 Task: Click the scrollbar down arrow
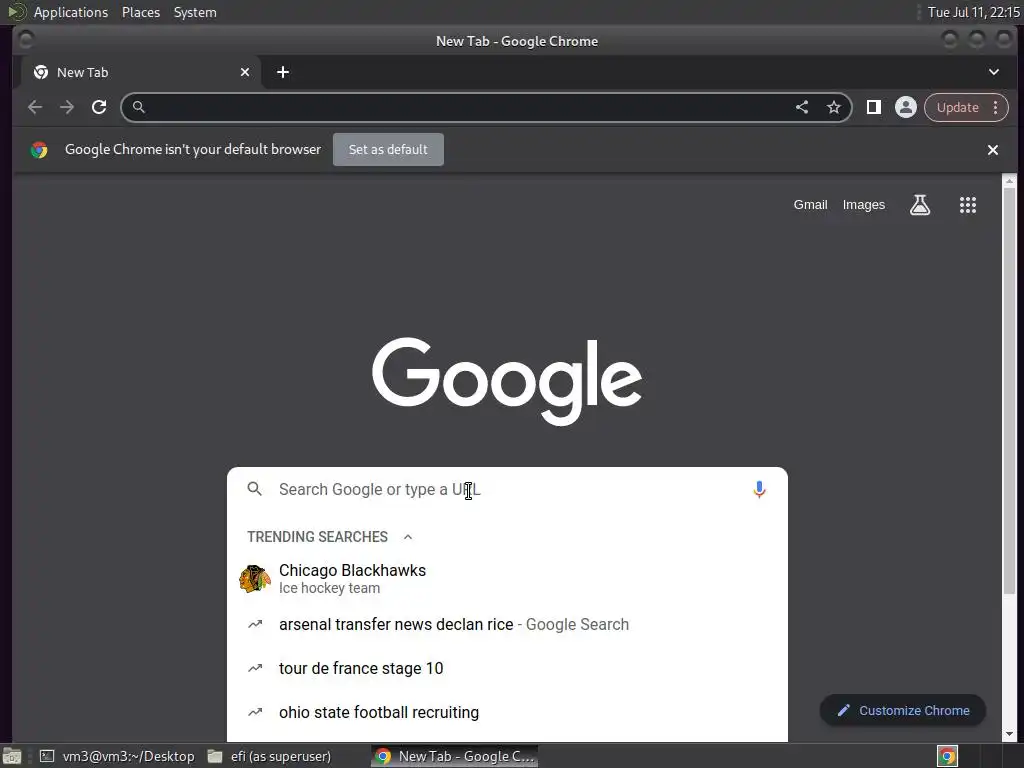(1009, 734)
